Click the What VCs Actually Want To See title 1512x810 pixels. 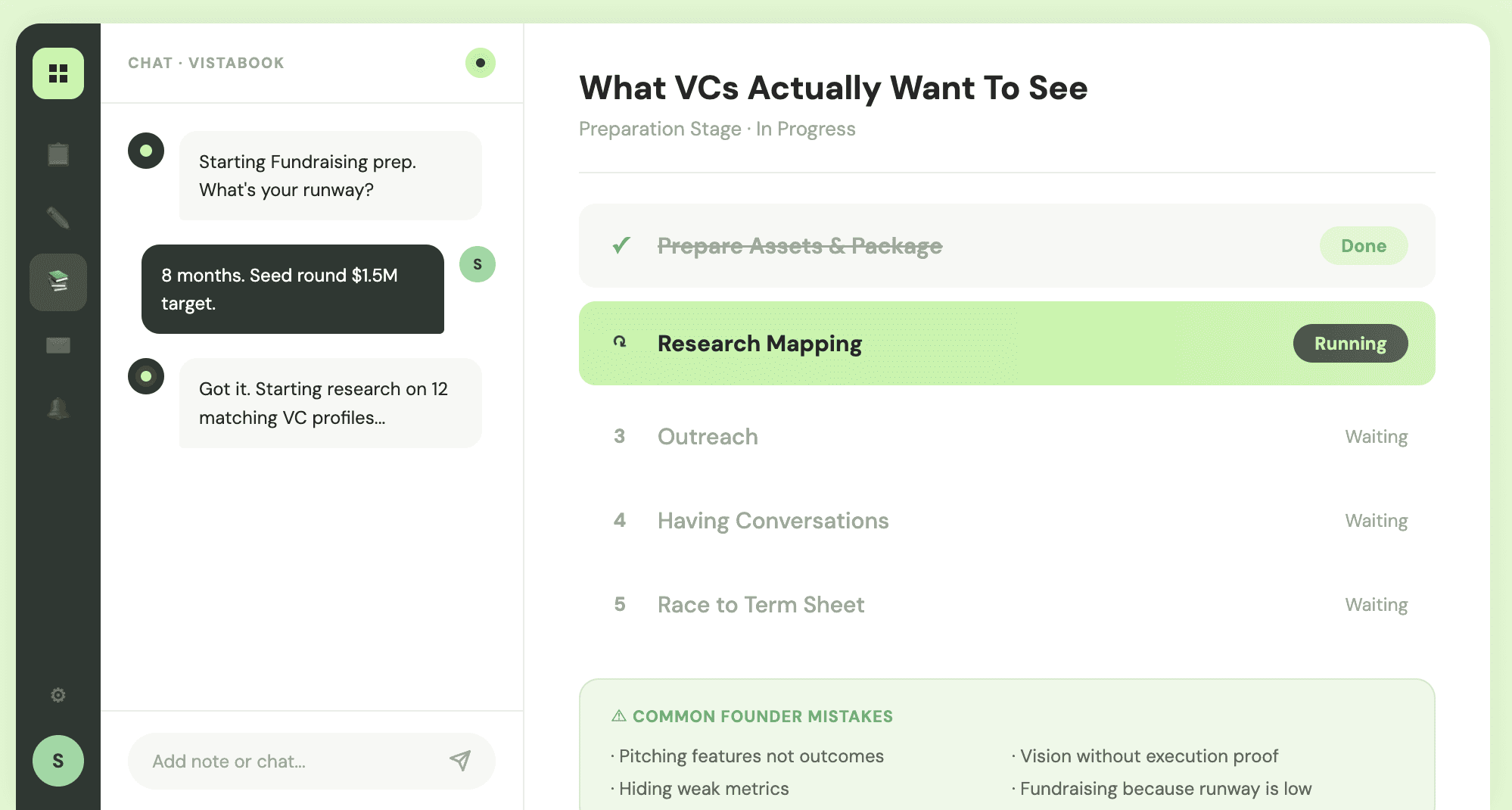(x=833, y=88)
